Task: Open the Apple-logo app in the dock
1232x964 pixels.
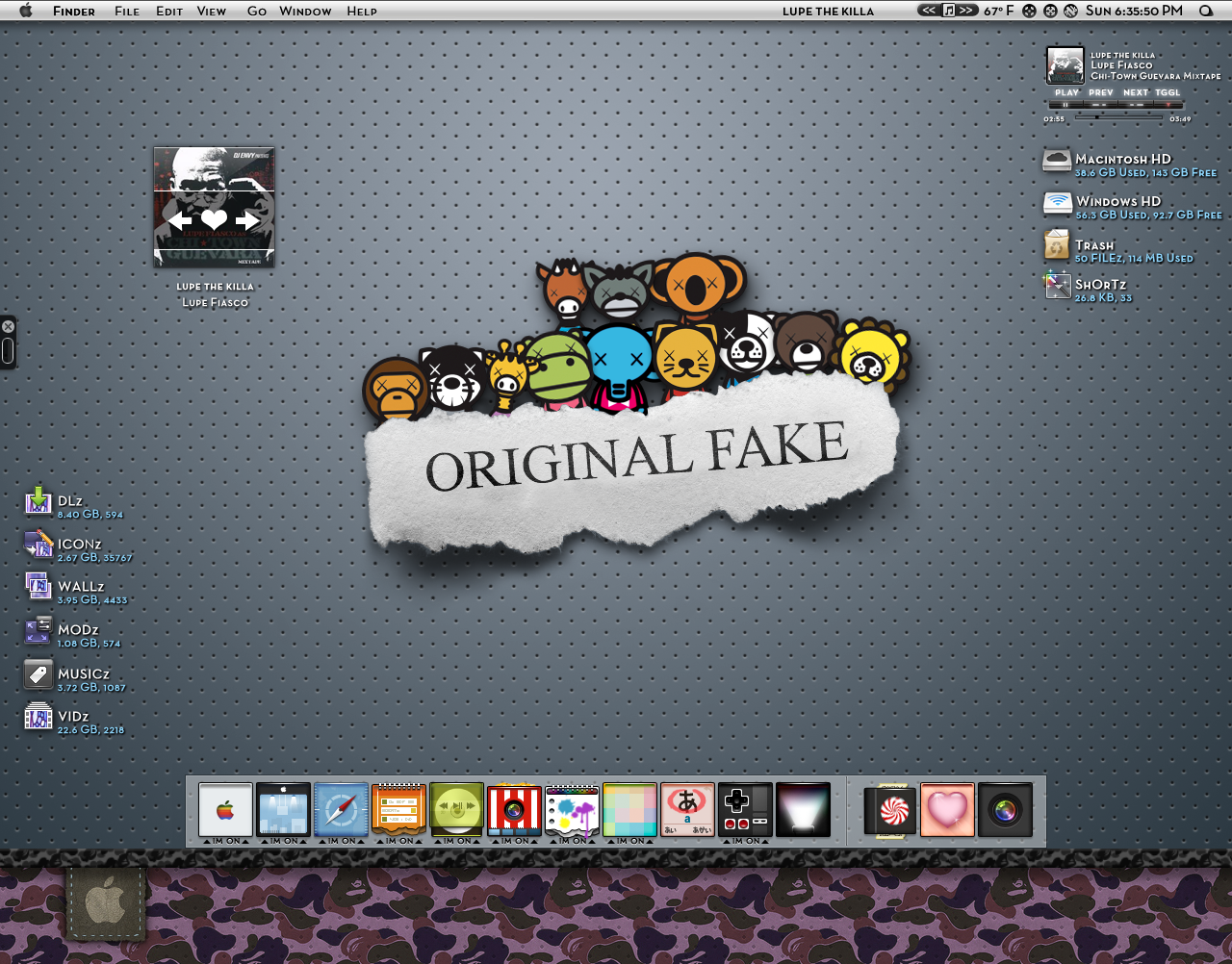Action: point(225,810)
